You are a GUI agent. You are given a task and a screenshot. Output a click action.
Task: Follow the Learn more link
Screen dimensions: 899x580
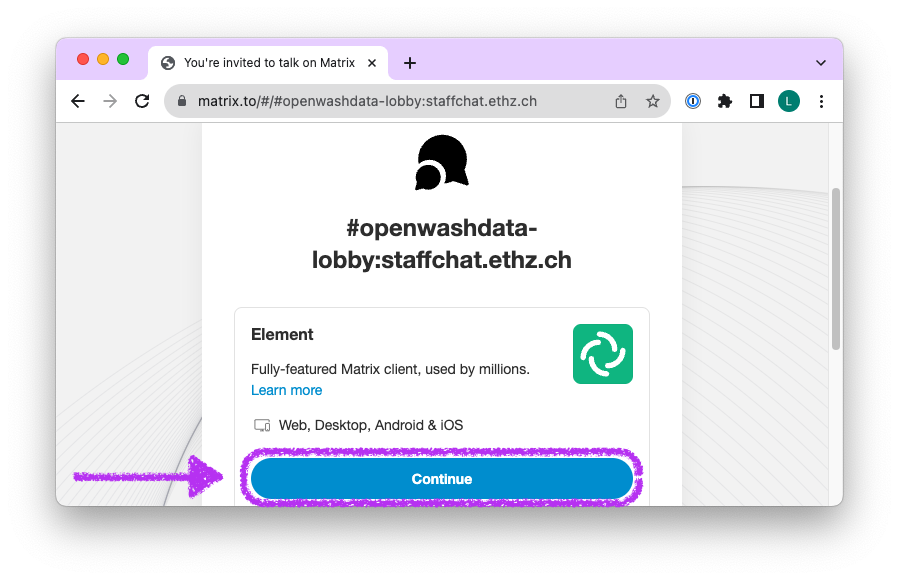point(286,390)
